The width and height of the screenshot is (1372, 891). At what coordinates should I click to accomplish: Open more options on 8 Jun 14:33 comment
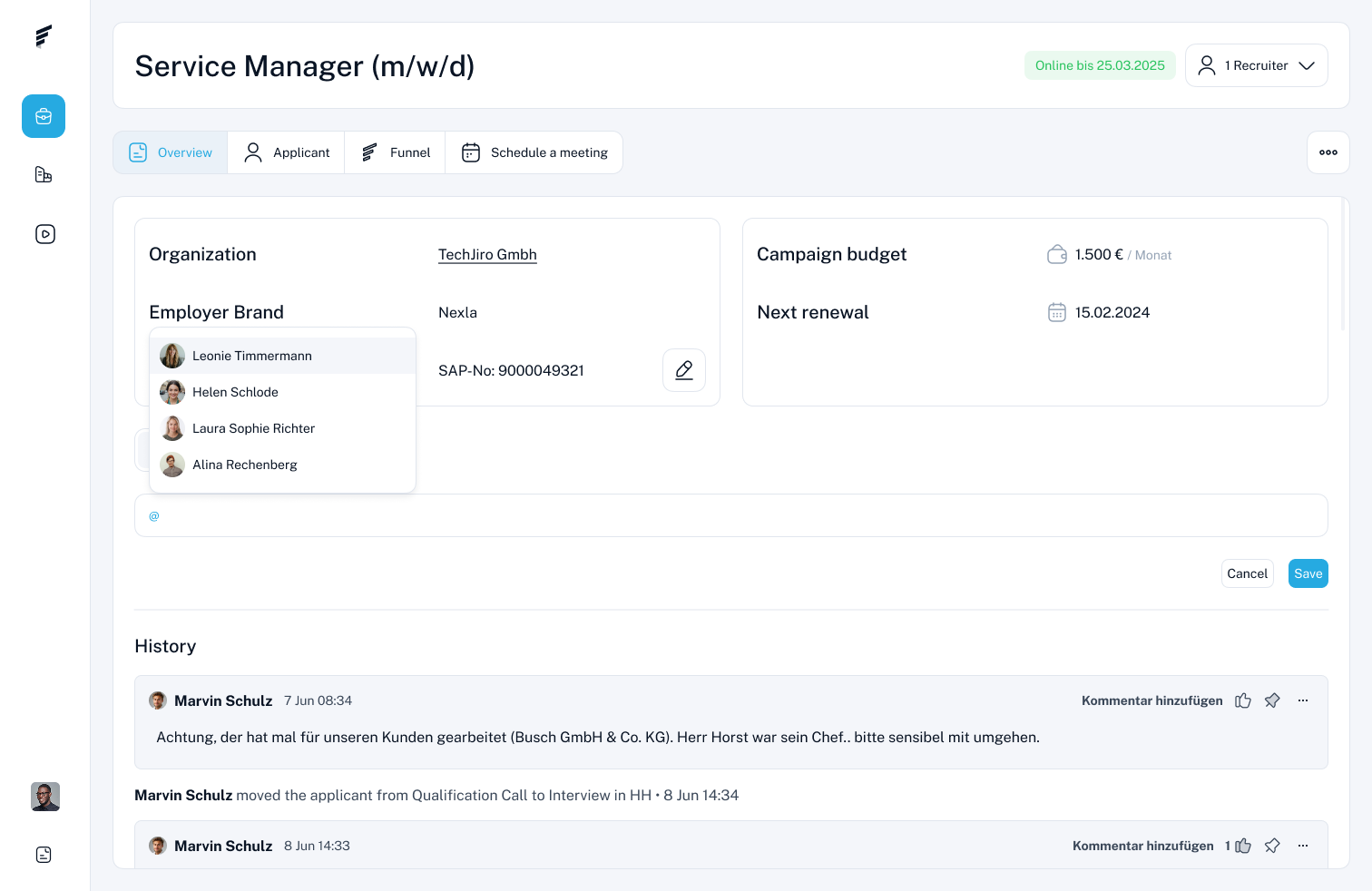pyautogui.click(x=1303, y=846)
